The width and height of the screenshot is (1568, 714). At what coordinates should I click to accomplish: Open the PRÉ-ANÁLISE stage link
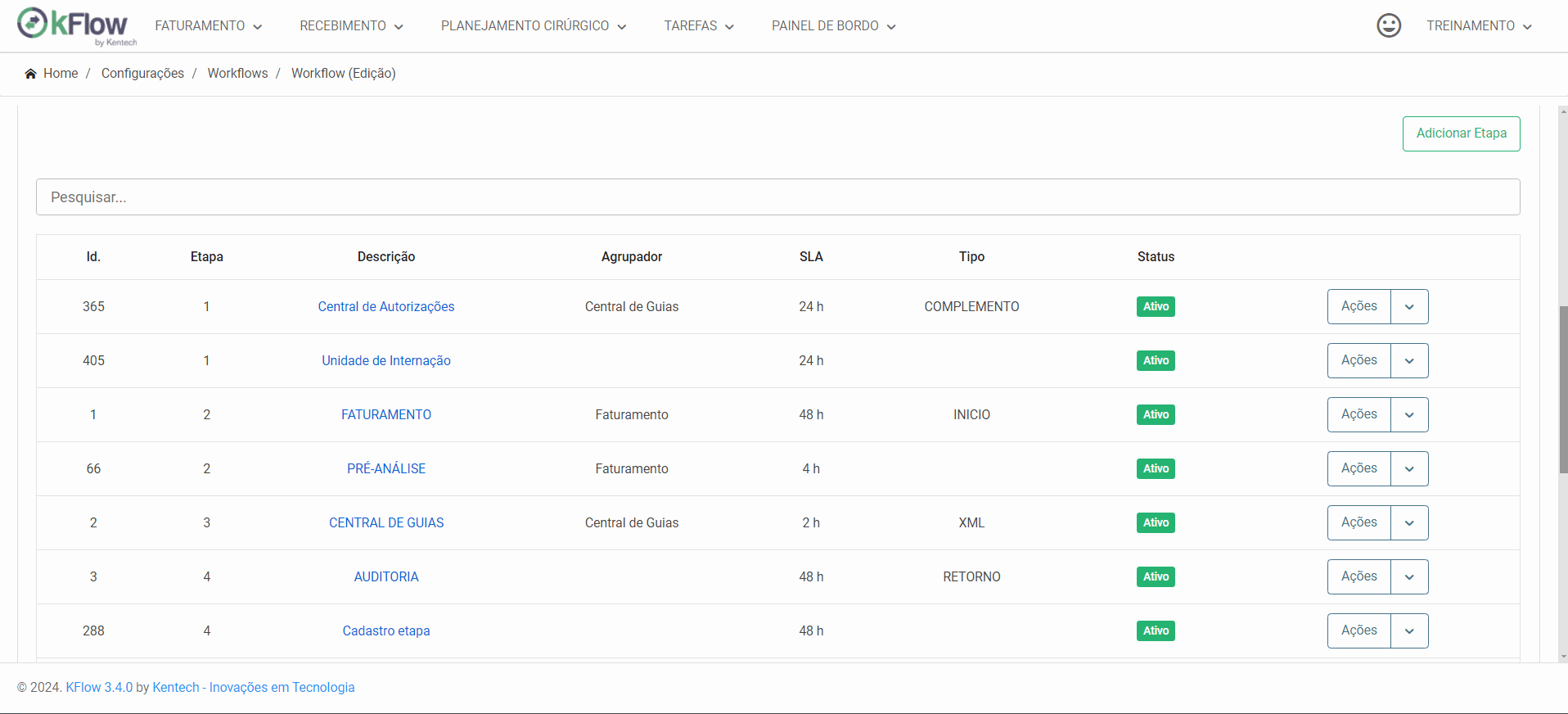(386, 469)
